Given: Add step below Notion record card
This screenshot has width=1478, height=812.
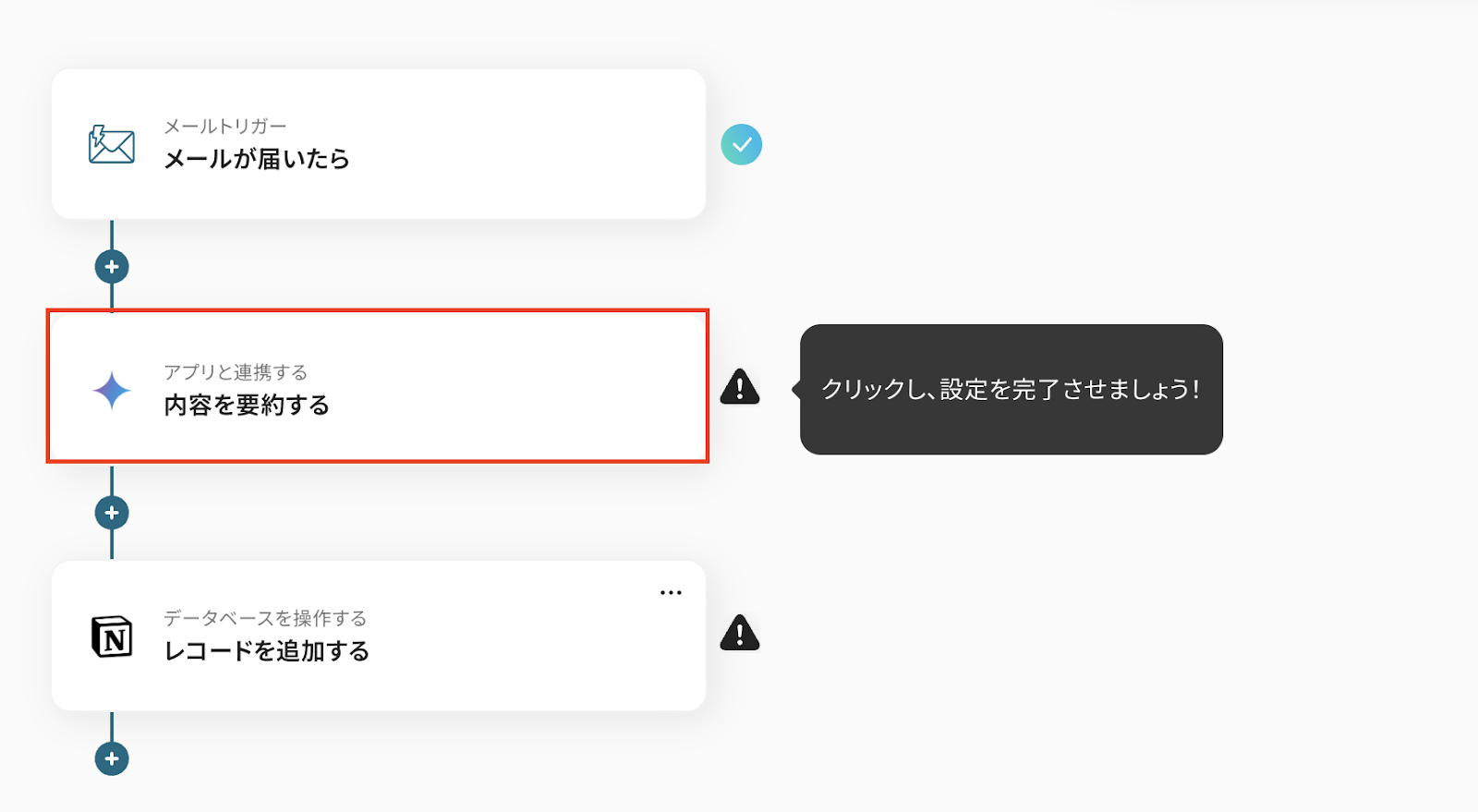Looking at the screenshot, I should click(112, 758).
